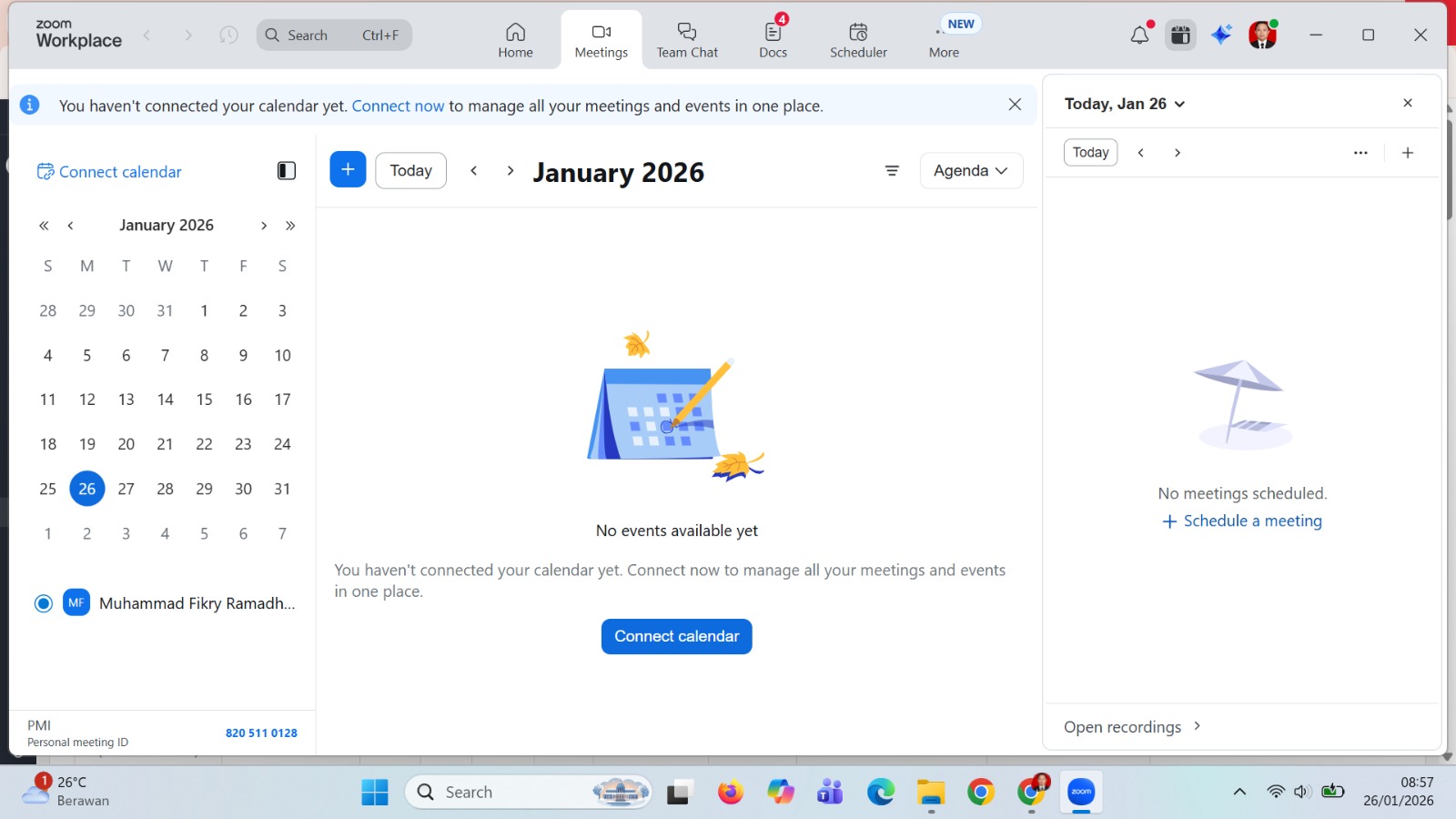Toggle the Muhammad Fikry Ramadh... calendar radio button
This screenshot has height=819, width=1456.
coord(44,603)
